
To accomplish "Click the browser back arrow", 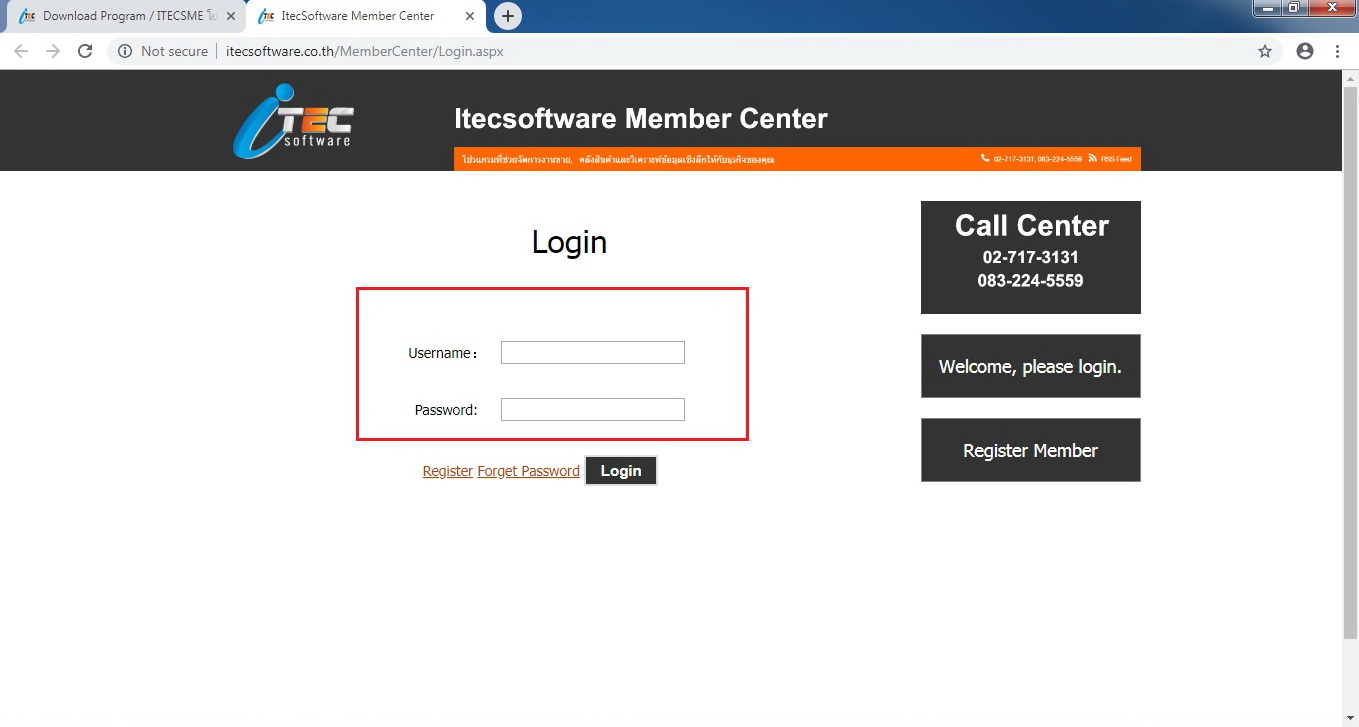I will 21,51.
